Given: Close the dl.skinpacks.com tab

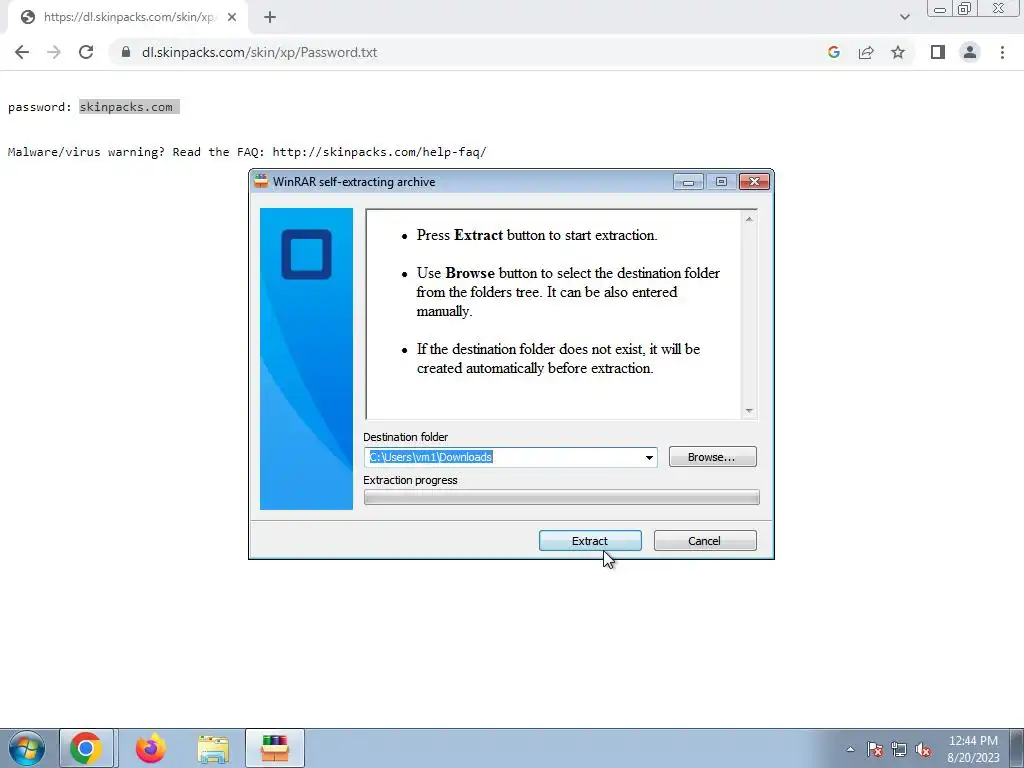Looking at the screenshot, I should [x=232, y=18].
